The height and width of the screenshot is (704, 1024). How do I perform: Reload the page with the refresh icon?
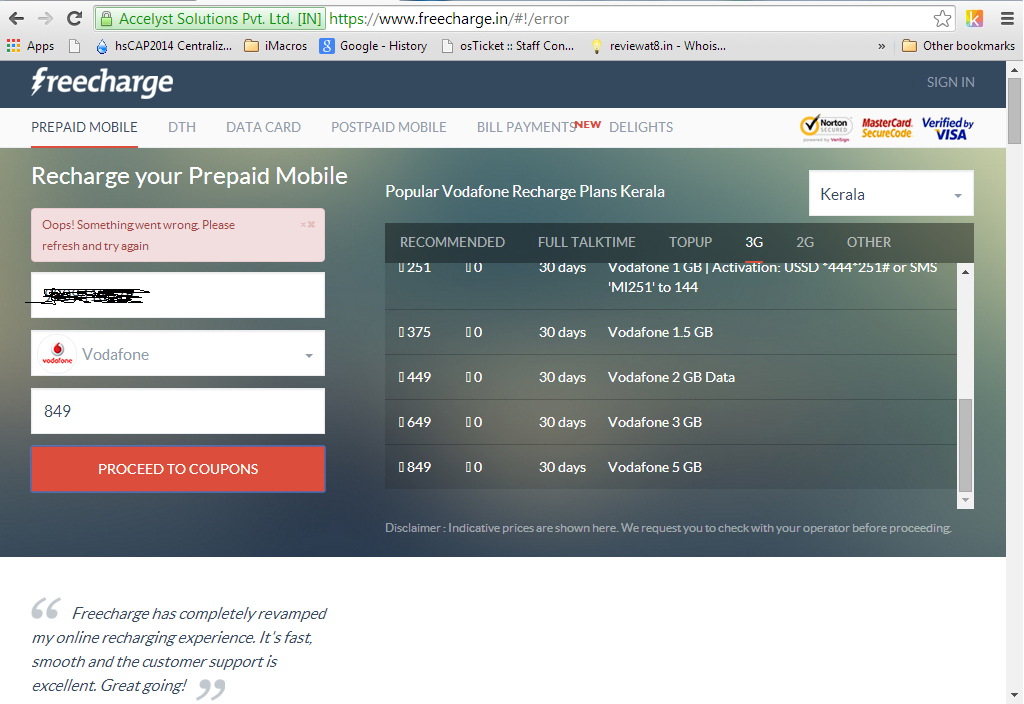pos(74,18)
